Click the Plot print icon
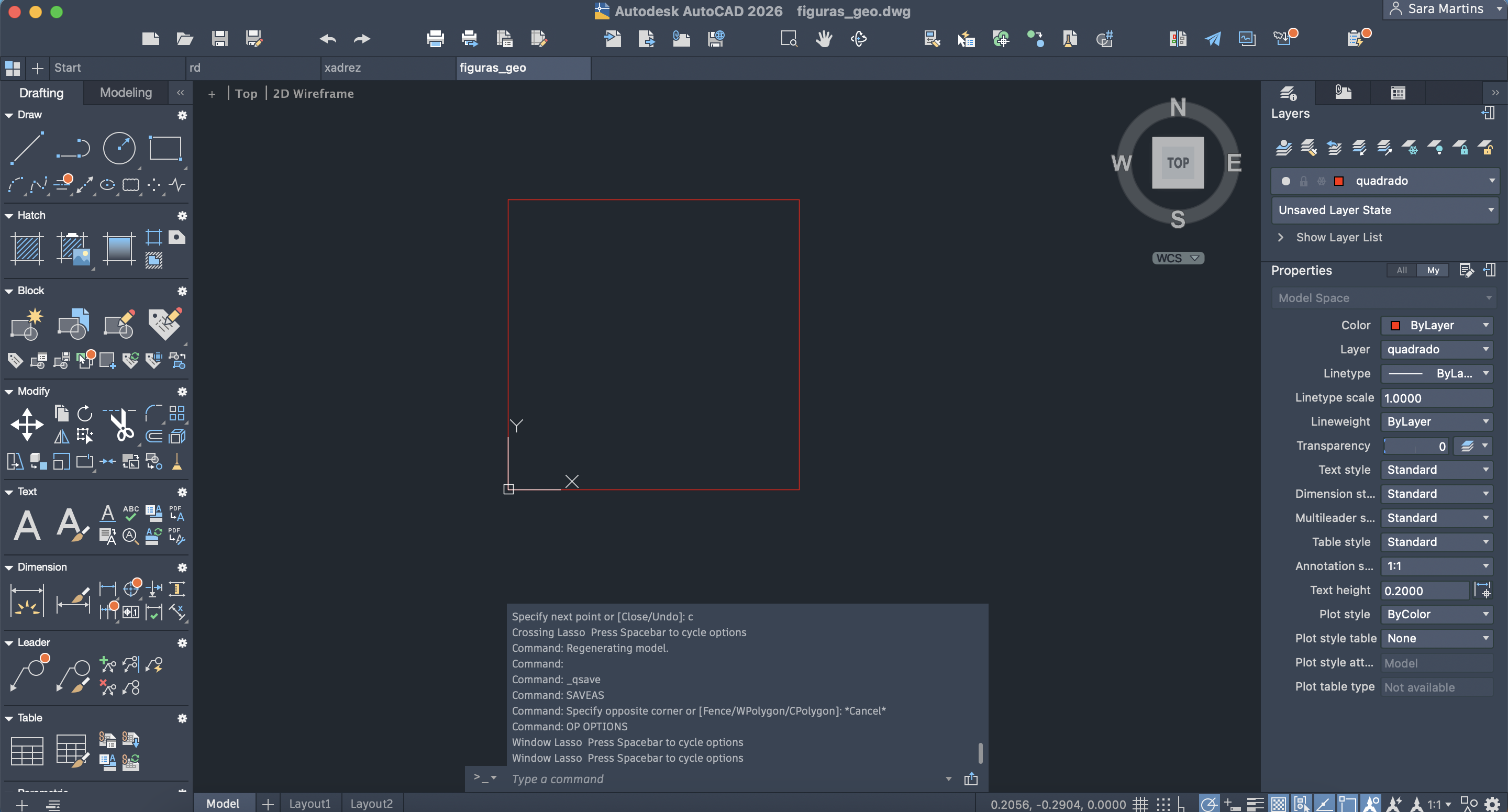Image resolution: width=1508 pixels, height=812 pixels. (x=435, y=39)
